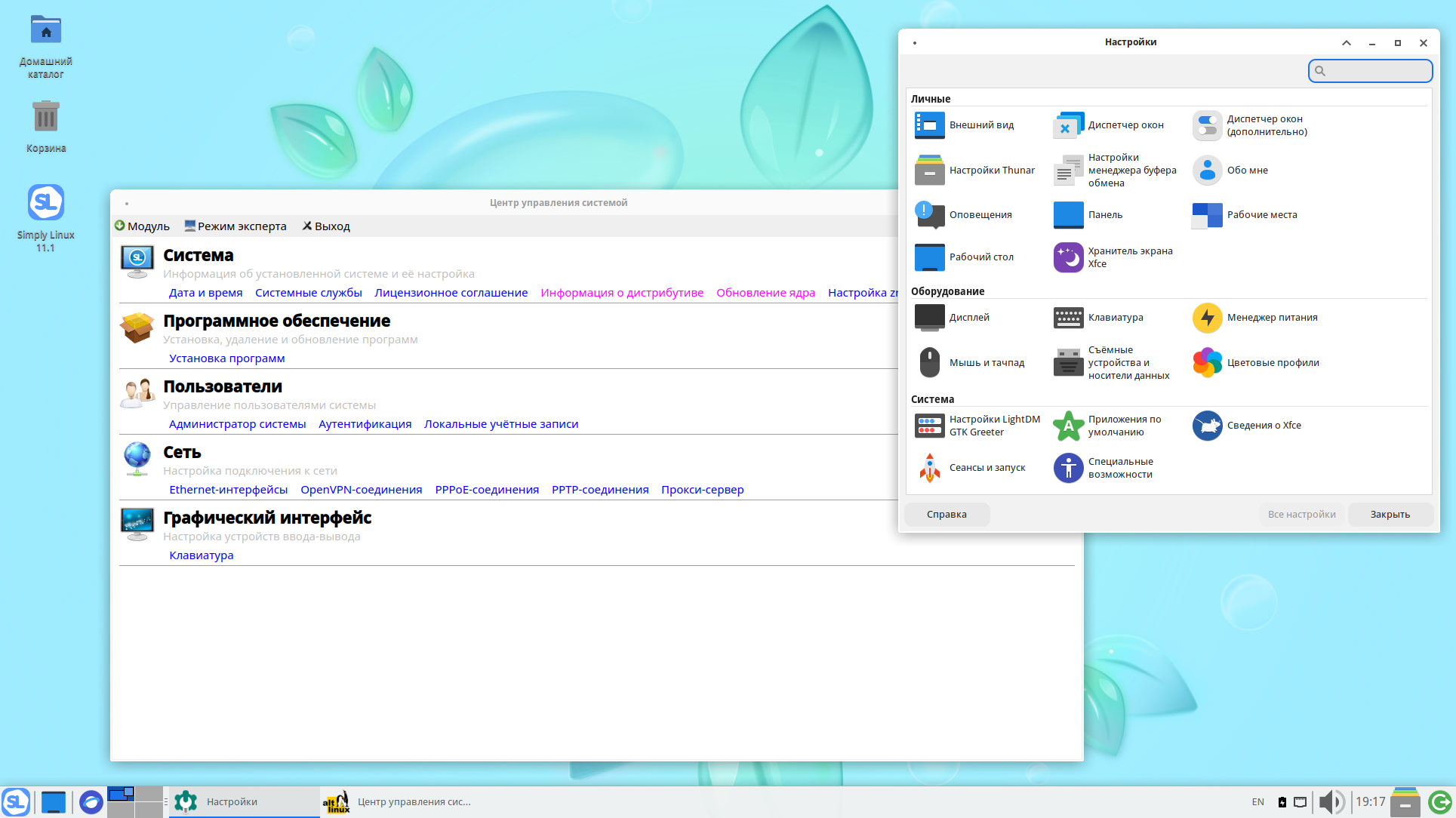Open Сеансы и запуск settings

970,468
